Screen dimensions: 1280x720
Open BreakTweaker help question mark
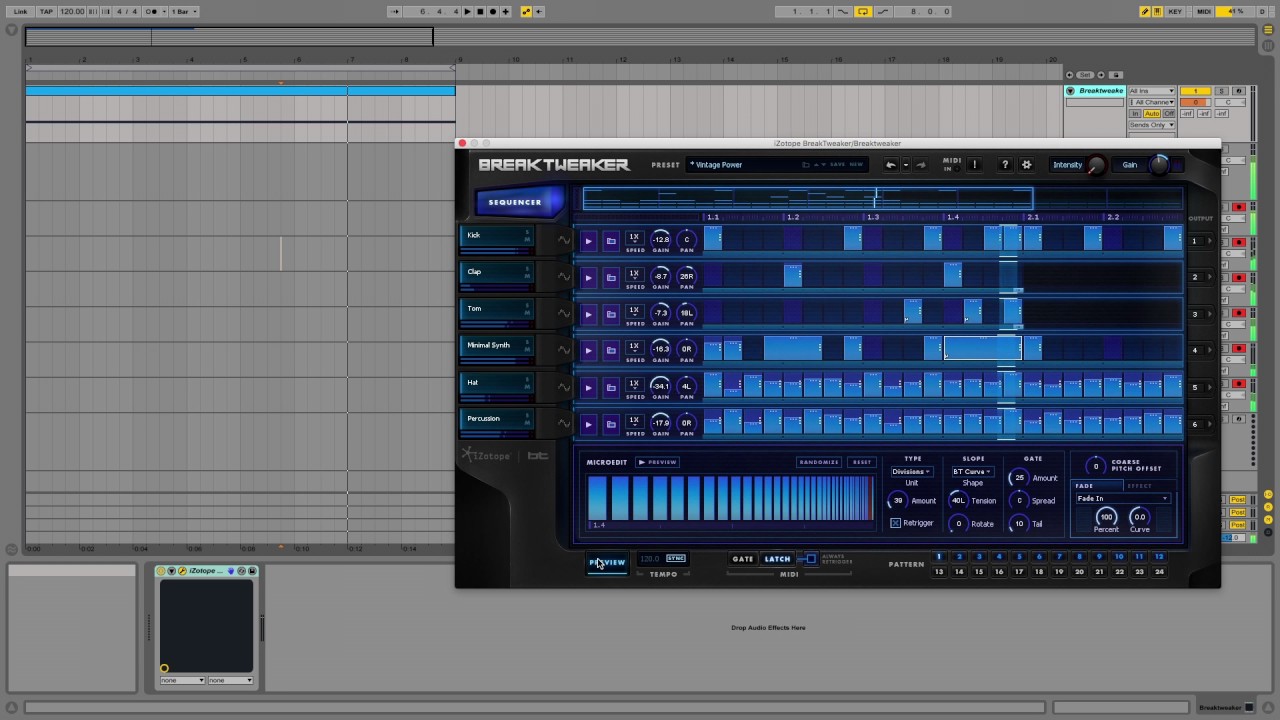(x=1005, y=165)
